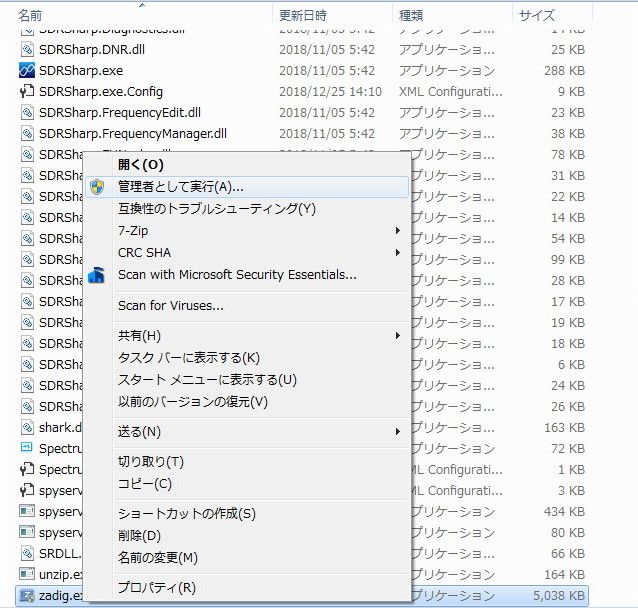Click the 5,038 KB size cell

[x=559, y=595]
